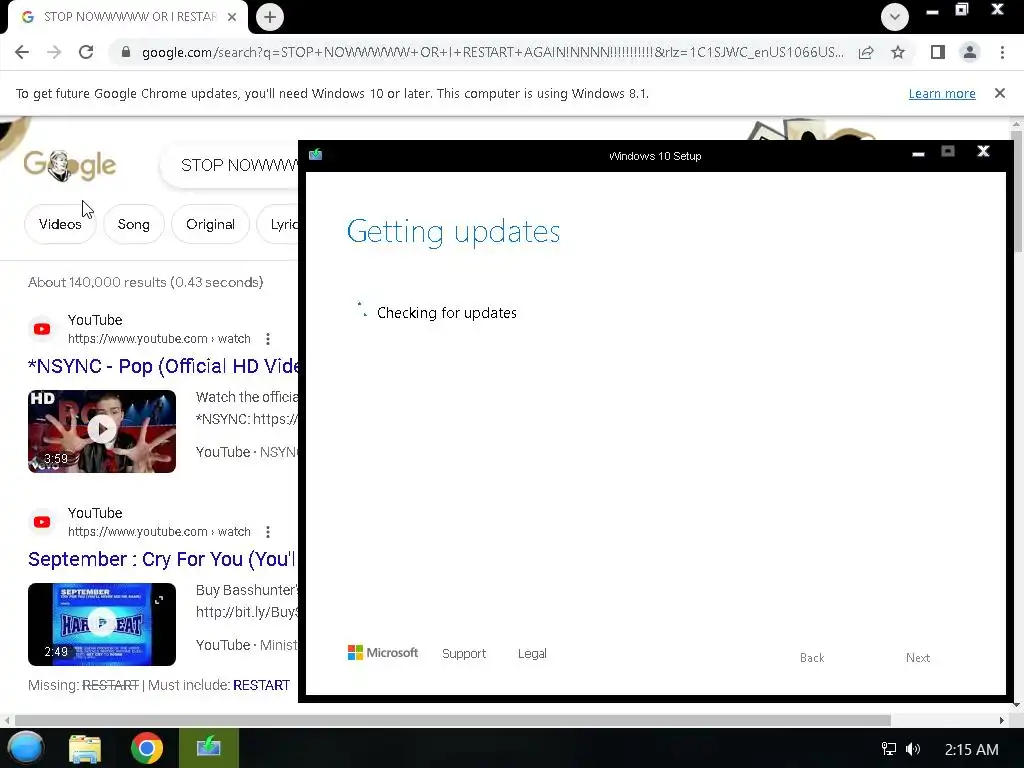Open Support link in Windows 10 Setup
1024x768 pixels.
click(x=464, y=654)
